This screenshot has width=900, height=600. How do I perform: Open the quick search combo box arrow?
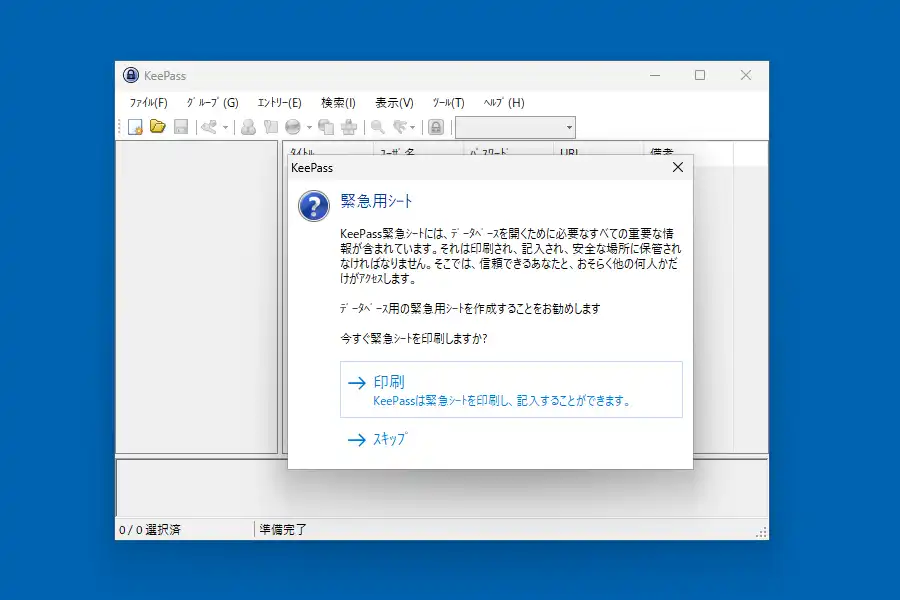click(569, 127)
